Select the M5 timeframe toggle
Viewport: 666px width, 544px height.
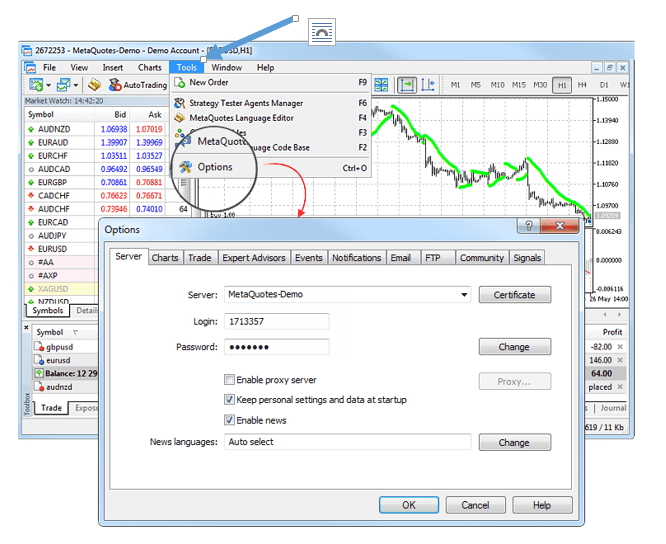click(x=476, y=85)
